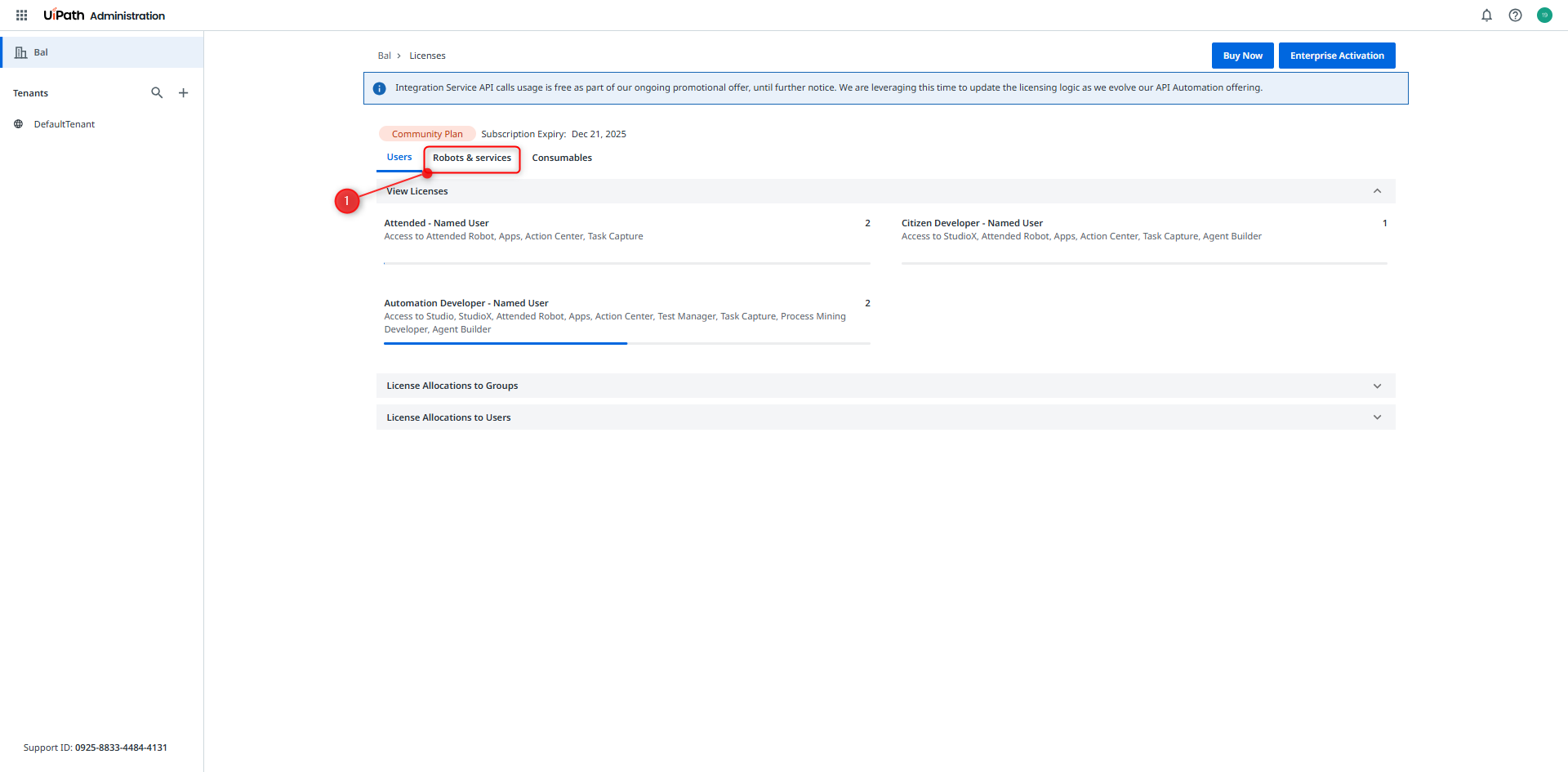Search tenants with the magnifier icon
1568x772 pixels.
157,93
